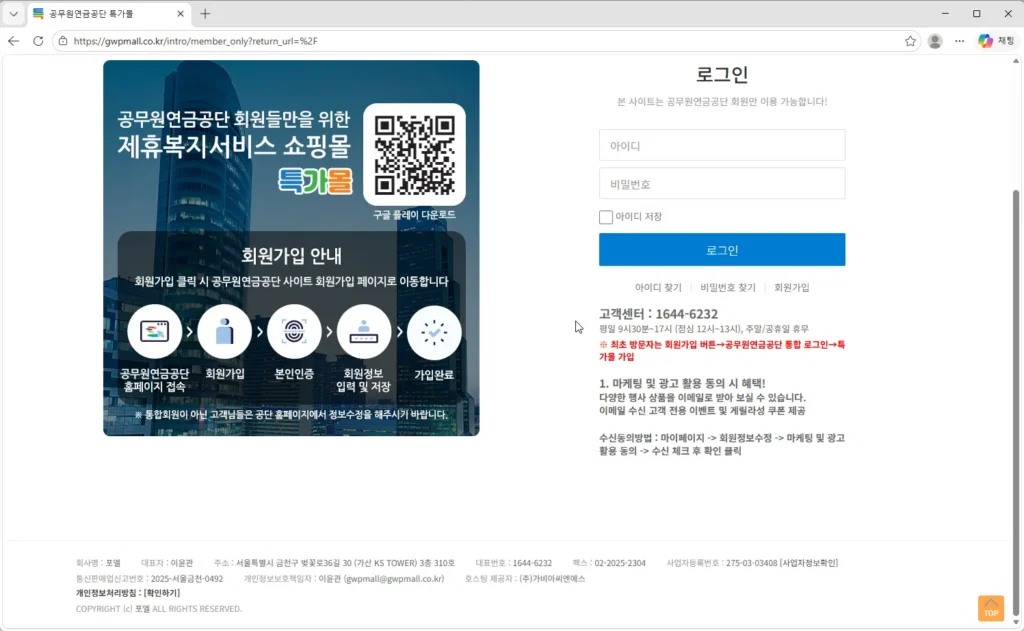Click the QR code for Google Play download
The width and height of the screenshot is (1024, 631).
(414, 154)
